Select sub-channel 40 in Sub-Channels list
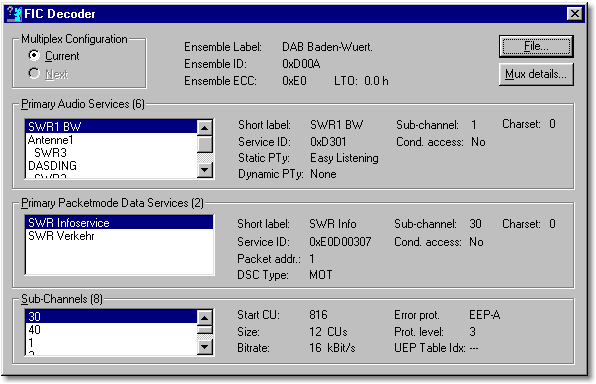 pos(111,330)
